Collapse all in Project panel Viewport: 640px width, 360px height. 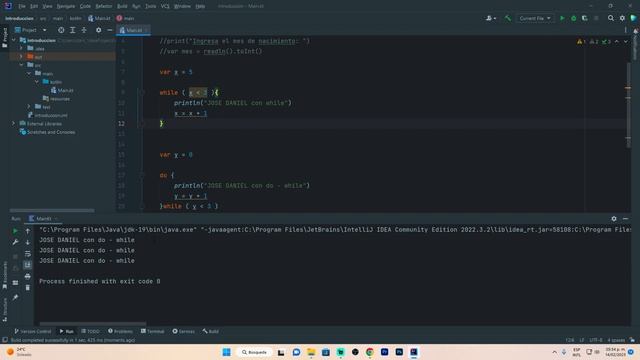(x=84, y=30)
